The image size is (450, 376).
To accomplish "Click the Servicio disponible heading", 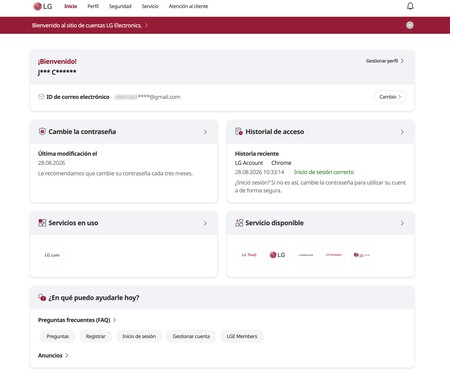I will [275, 223].
